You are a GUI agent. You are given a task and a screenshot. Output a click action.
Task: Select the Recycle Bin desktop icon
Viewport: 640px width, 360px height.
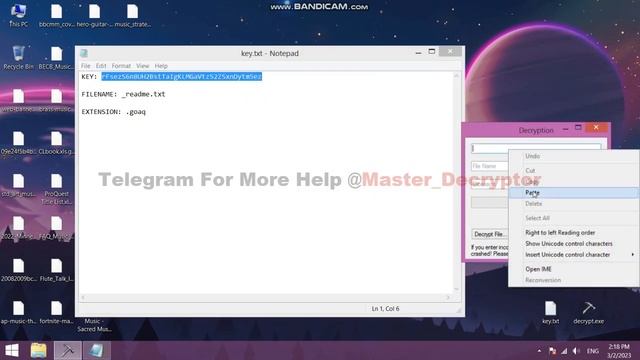18,58
